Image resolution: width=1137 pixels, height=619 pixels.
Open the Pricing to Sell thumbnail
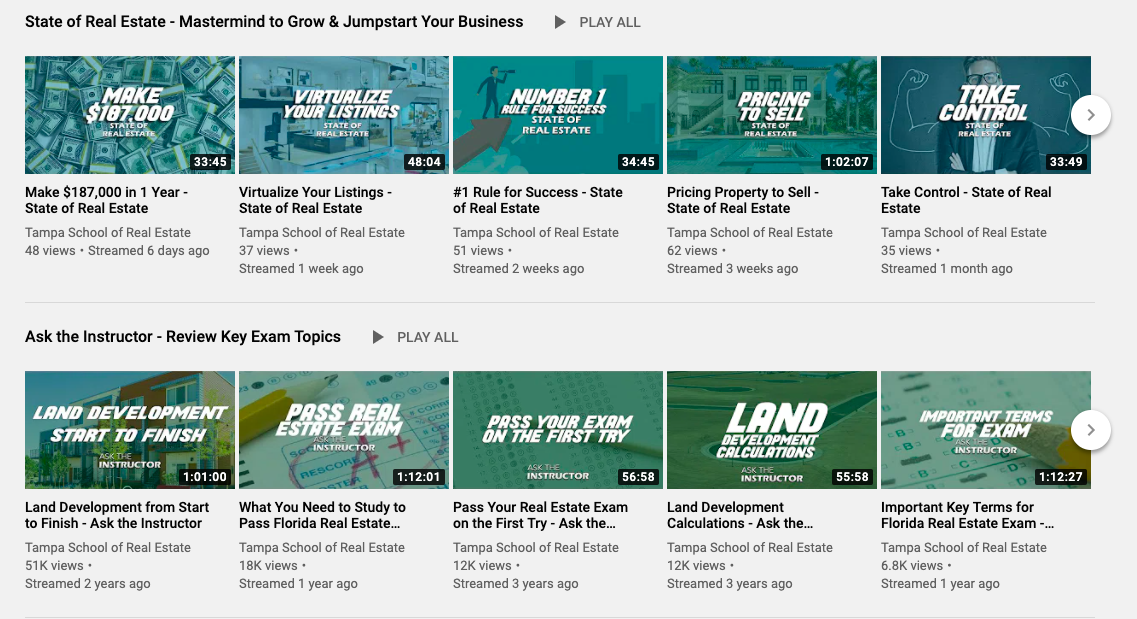coord(772,115)
